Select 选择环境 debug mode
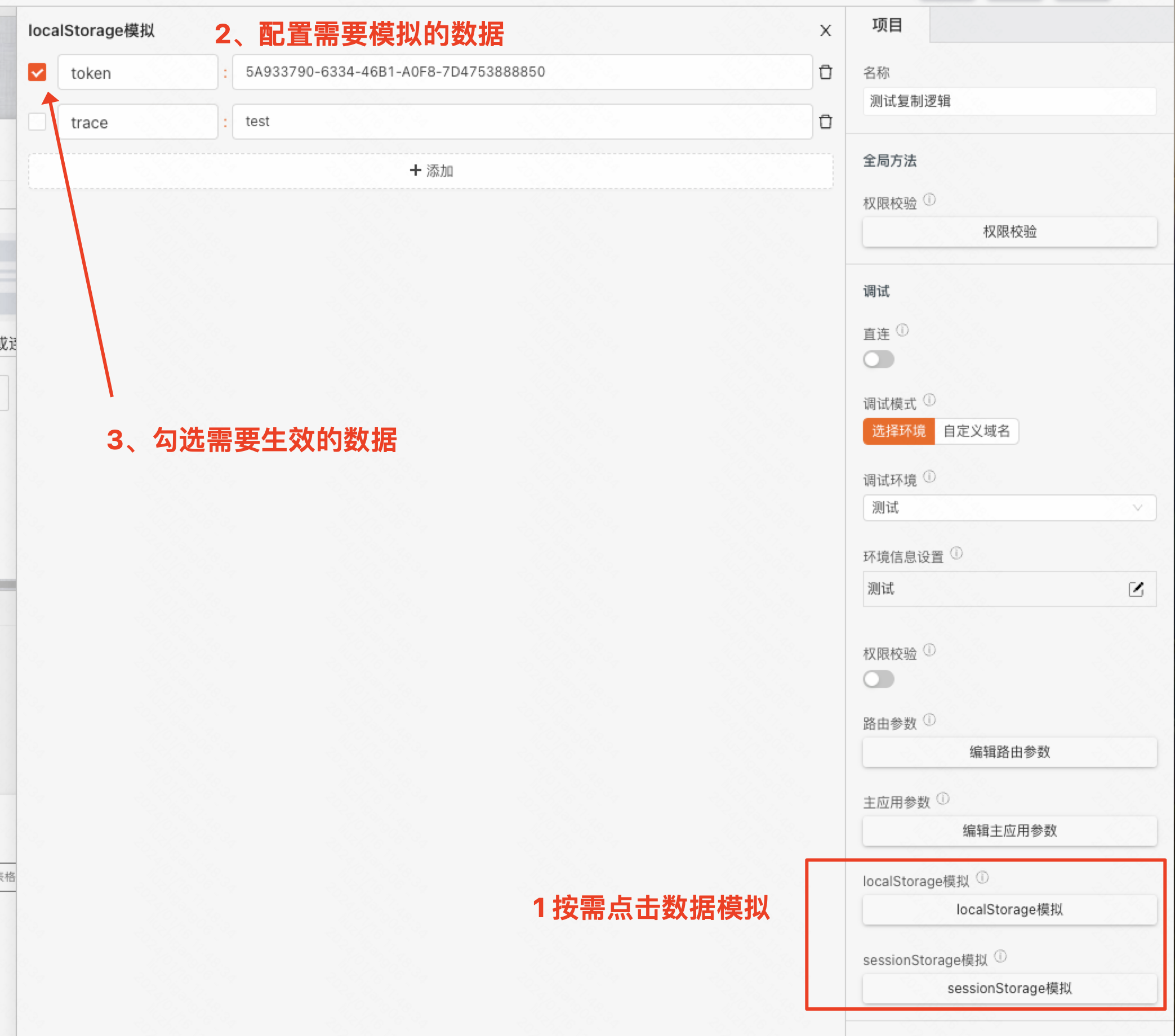Viewport: 1175px width, 1036px height. (898, 431)
